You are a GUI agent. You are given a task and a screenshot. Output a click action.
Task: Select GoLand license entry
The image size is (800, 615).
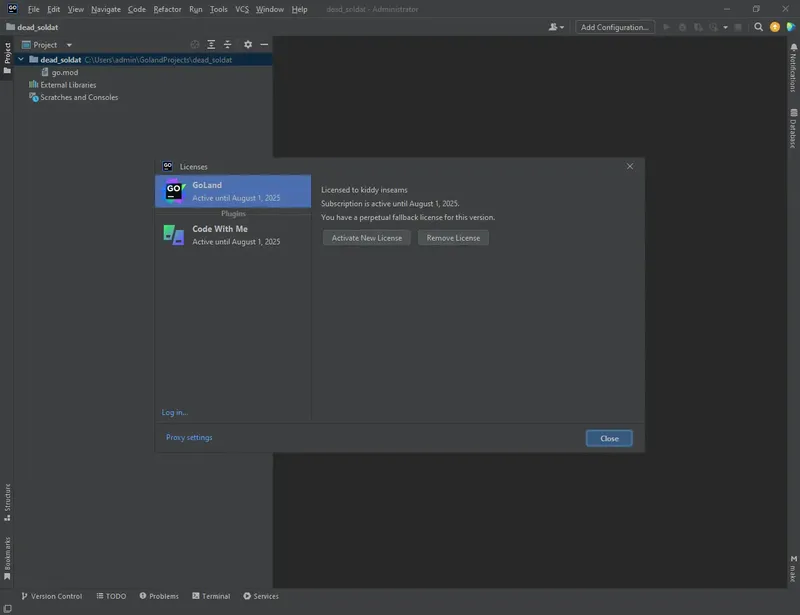tap(233, 191)
